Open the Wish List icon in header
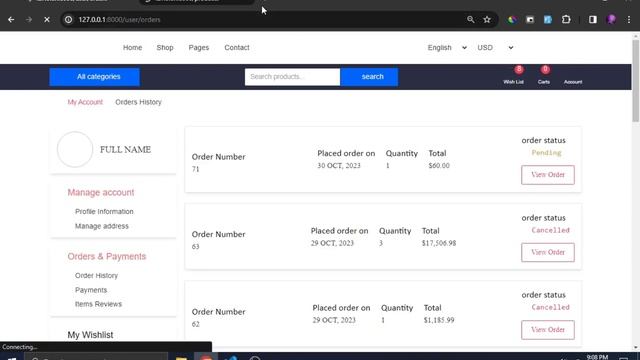 coord(513,76)
